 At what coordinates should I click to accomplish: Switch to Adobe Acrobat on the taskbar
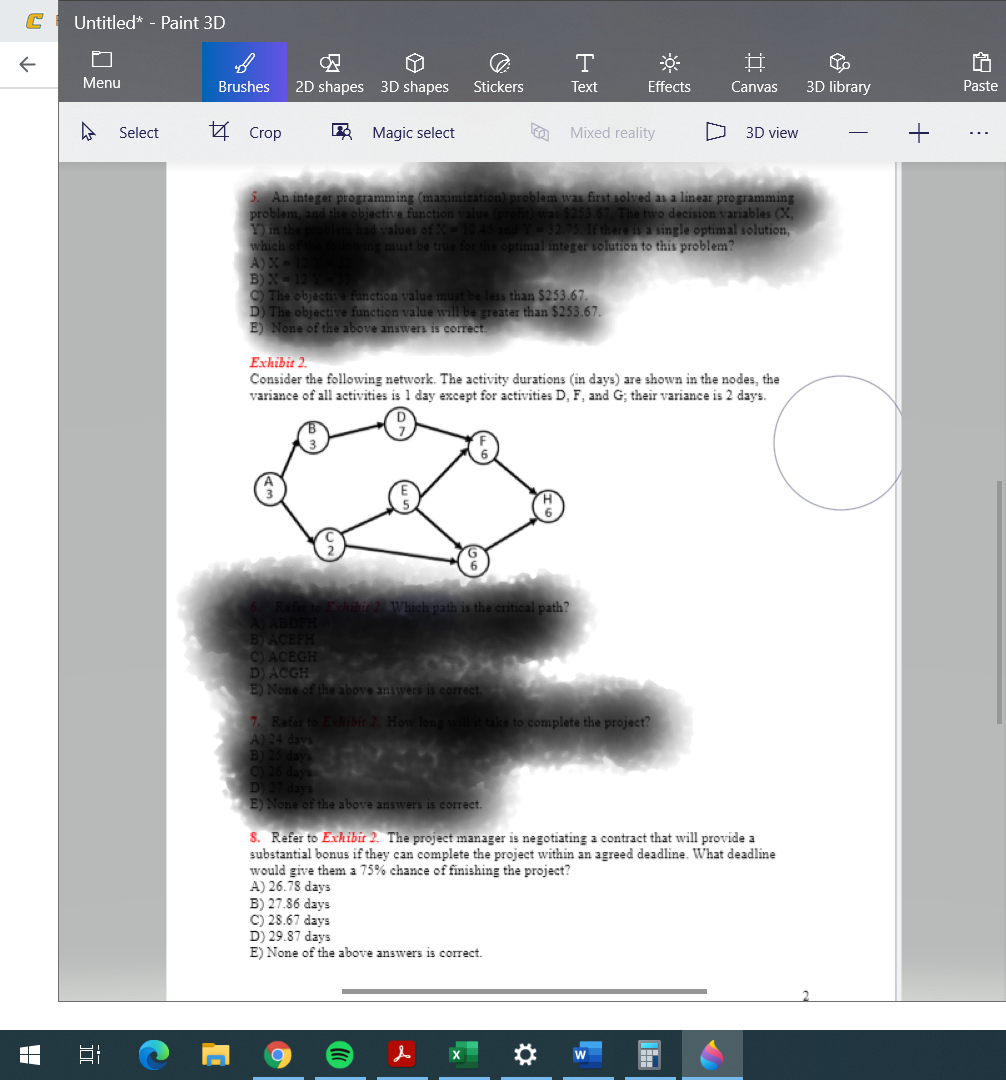(x=401, y=1055)
